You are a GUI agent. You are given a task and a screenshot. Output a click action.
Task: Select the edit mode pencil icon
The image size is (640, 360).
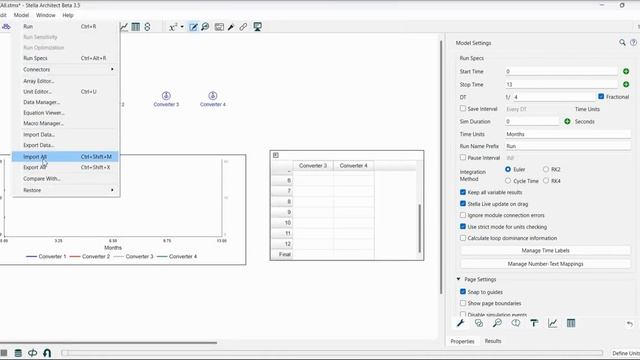coord(193,27)
